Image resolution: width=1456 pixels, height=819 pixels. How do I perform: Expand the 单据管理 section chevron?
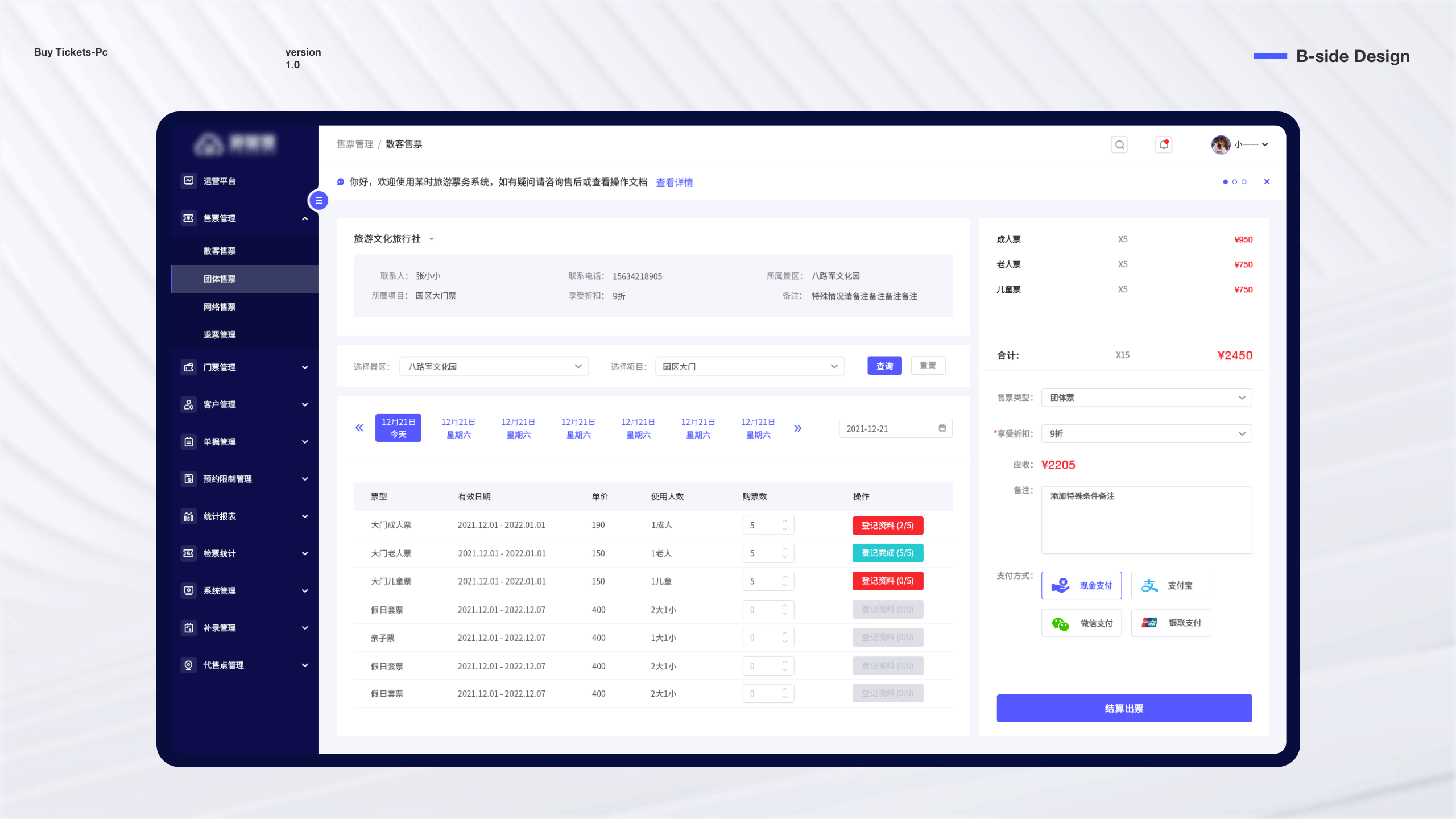305,442
